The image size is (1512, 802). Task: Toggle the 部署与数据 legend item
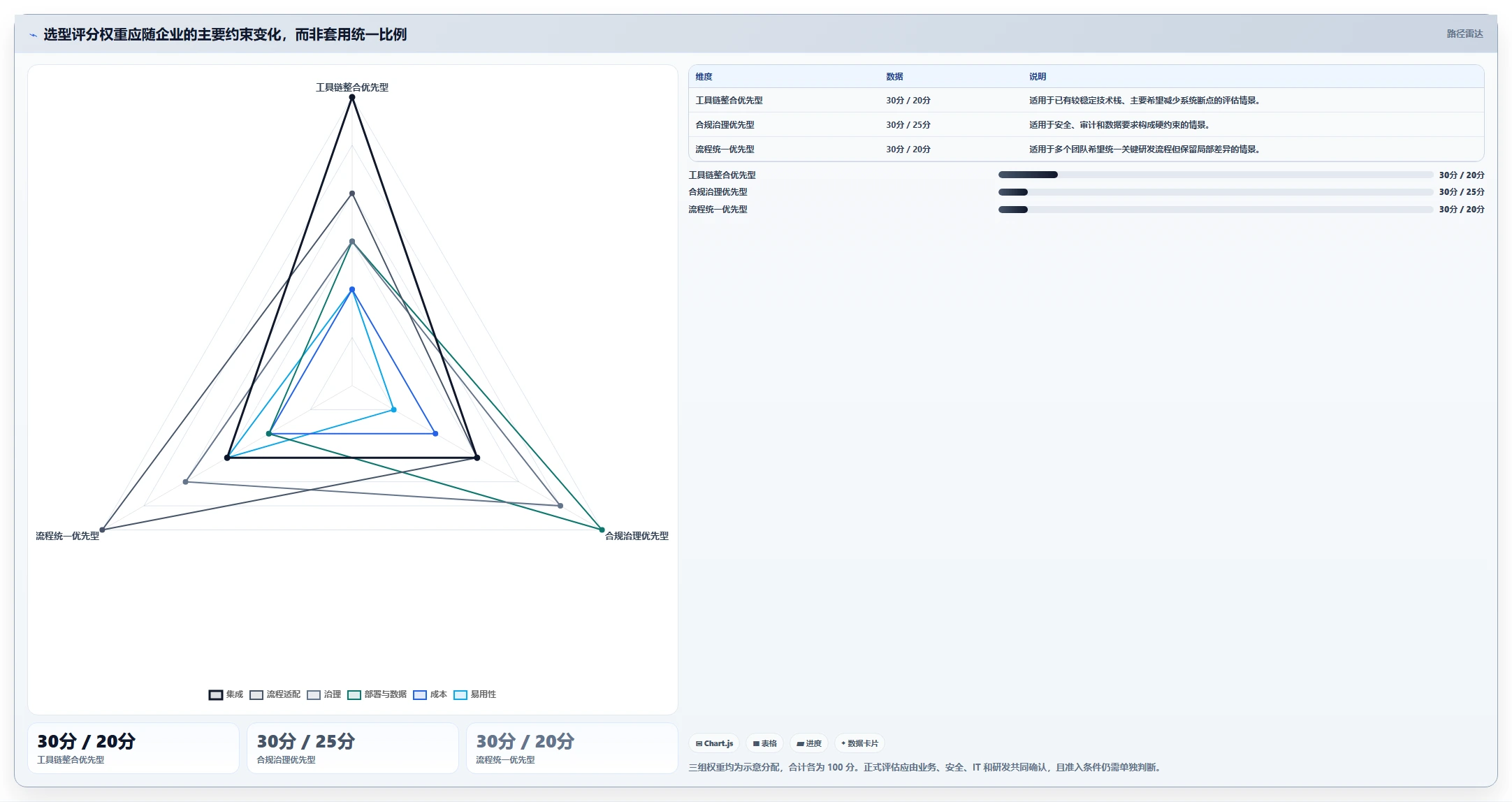(377, 694)
